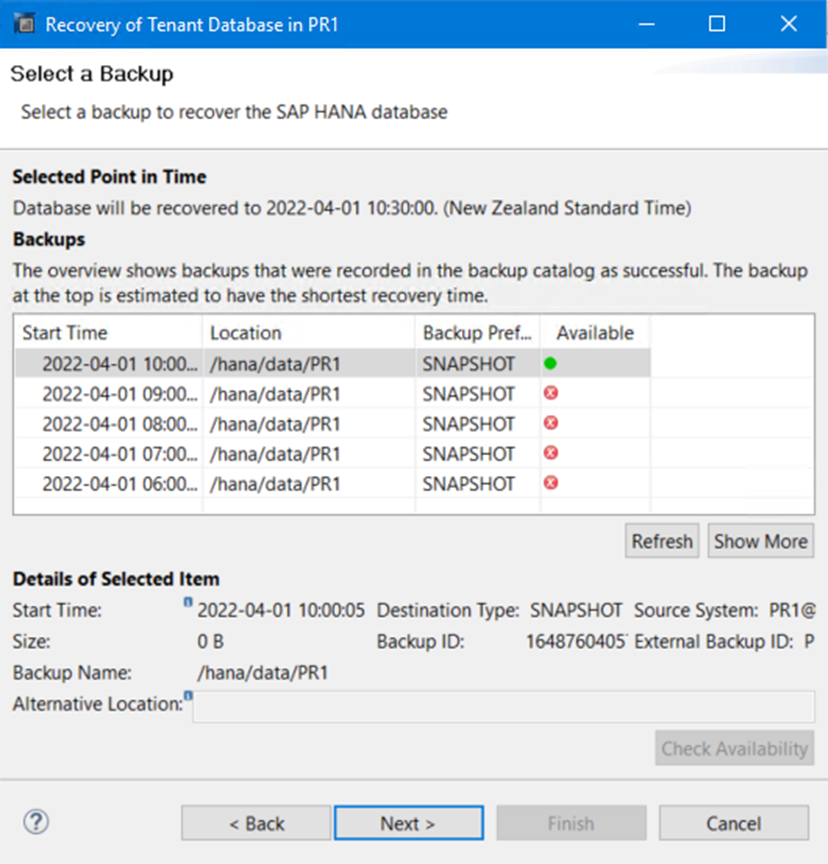Select the 2022-04-01 10:00 backup row

pyautogui.click(x=333, y=364)
